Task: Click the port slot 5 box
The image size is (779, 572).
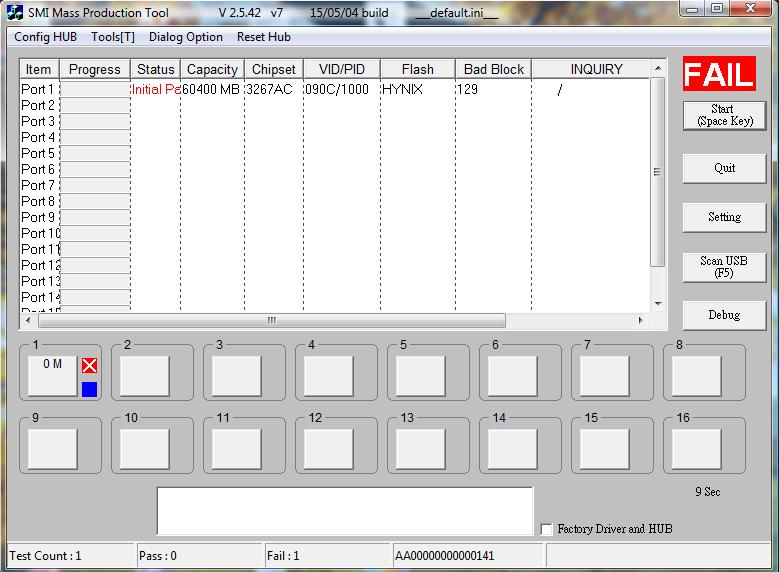Action: 420,376
